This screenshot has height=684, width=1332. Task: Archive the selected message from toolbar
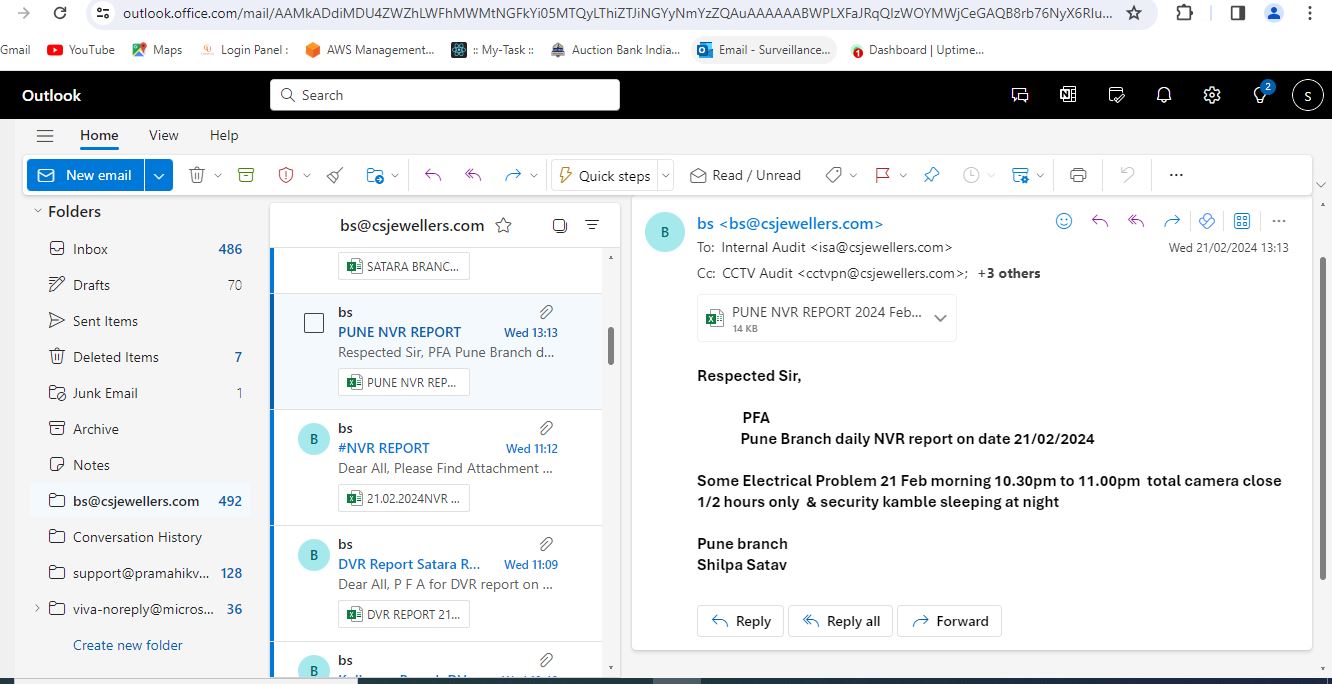[246, 175]
